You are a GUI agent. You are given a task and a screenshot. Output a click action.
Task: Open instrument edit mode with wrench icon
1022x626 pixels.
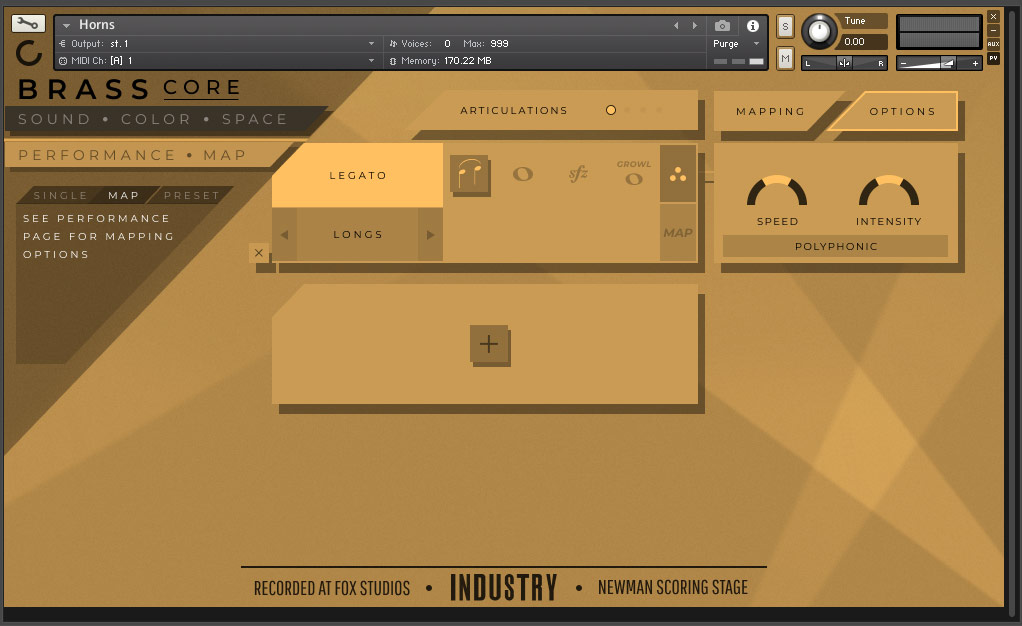[28, 24]
